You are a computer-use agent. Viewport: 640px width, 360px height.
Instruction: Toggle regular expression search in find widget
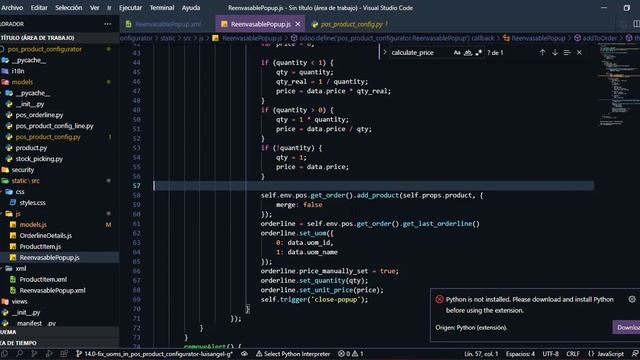click(x=478, y=53)
